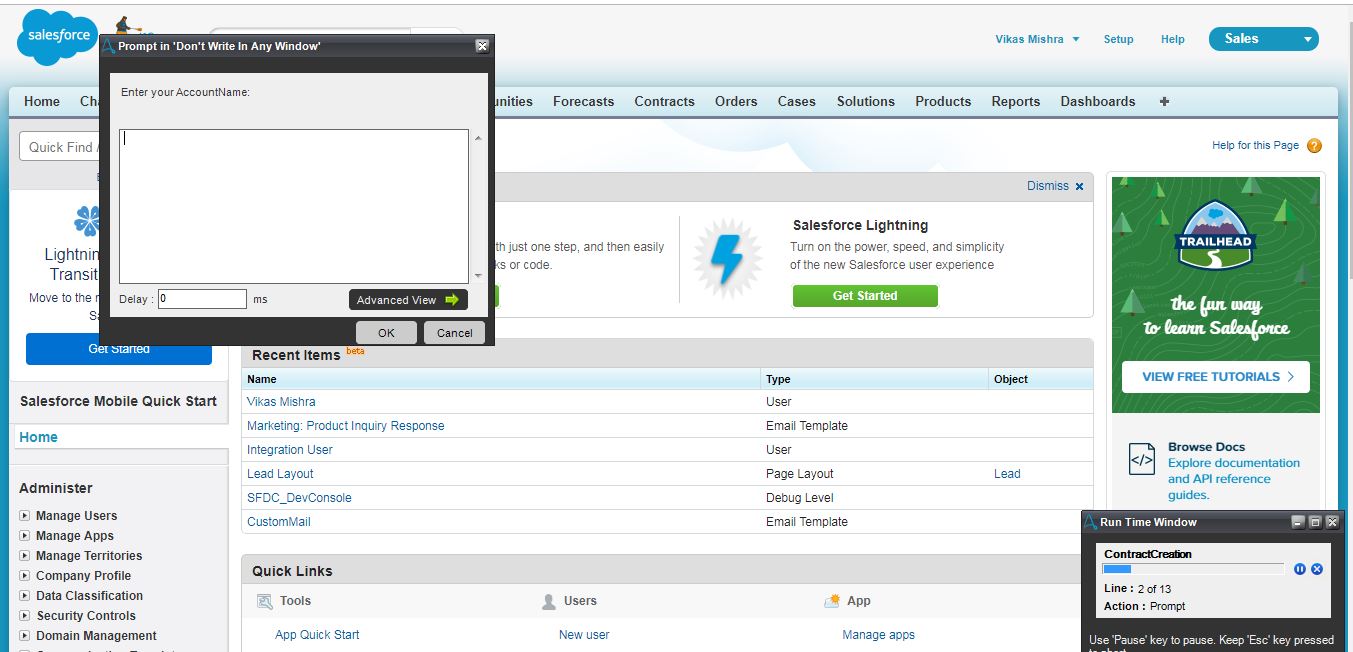Expand Manage Apps in Administer

(25, 536)
